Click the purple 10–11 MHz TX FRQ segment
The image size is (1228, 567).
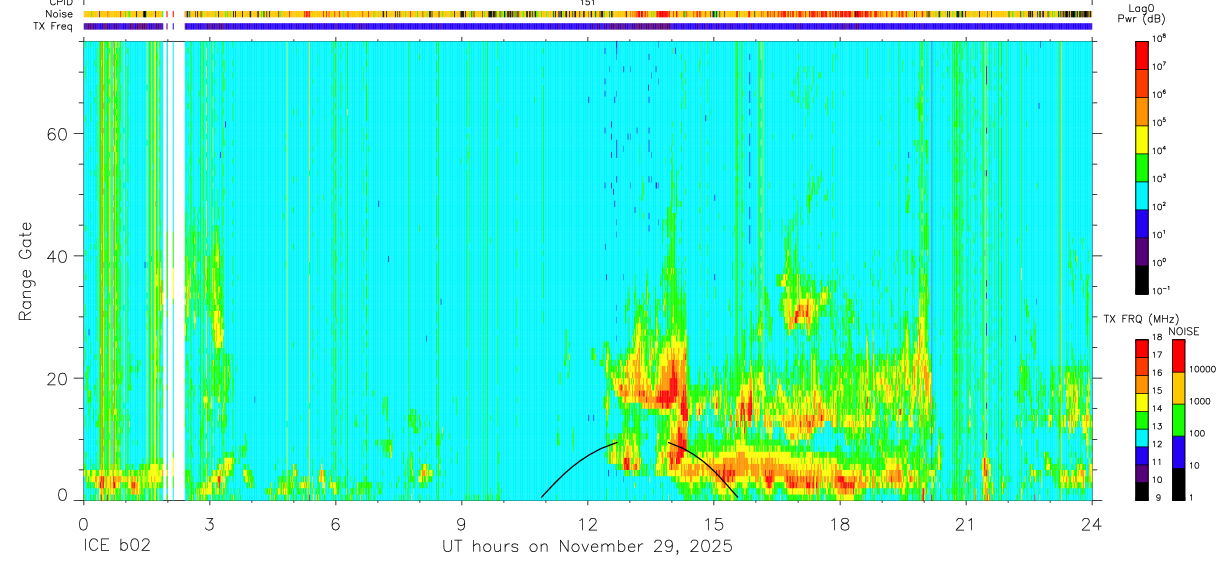(x=1142, y=473)
